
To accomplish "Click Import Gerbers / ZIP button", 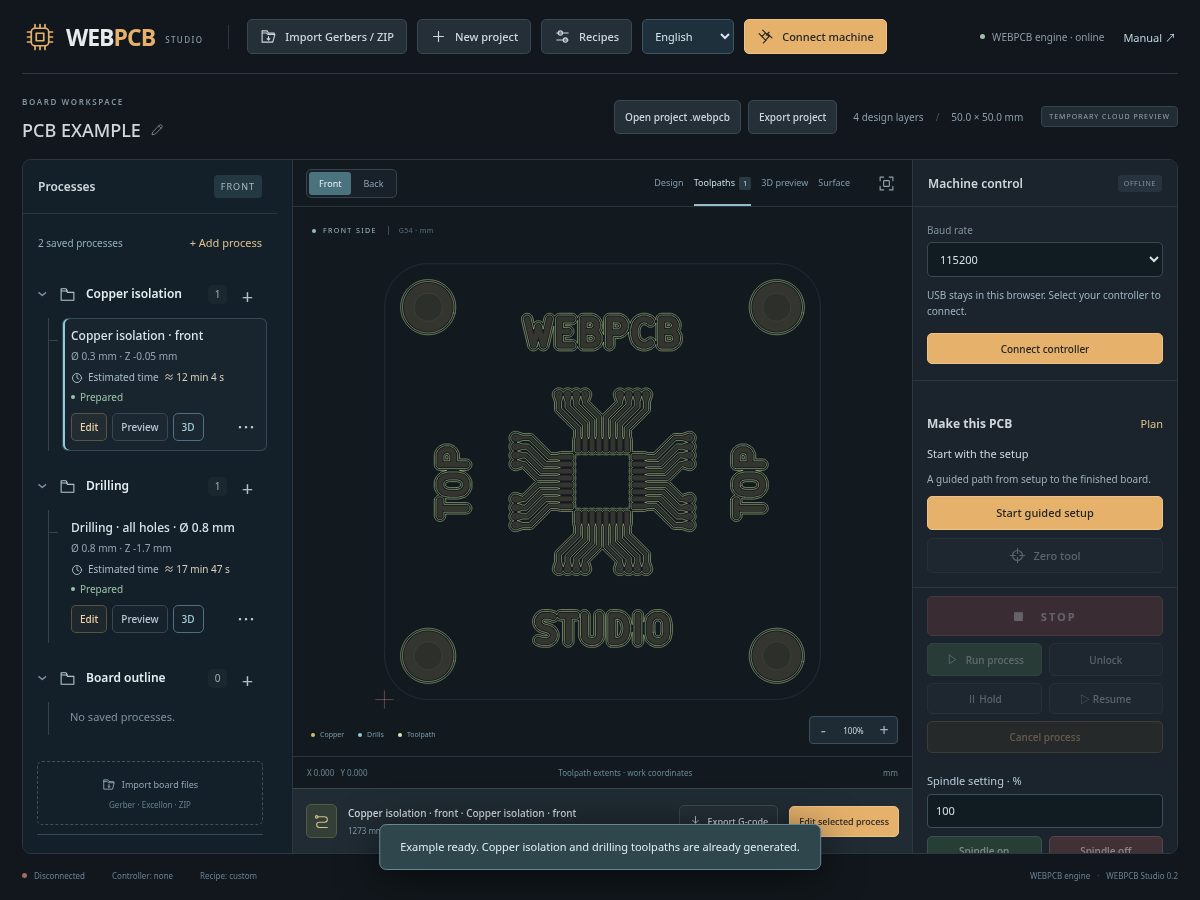I will click(x=327, y=37).
